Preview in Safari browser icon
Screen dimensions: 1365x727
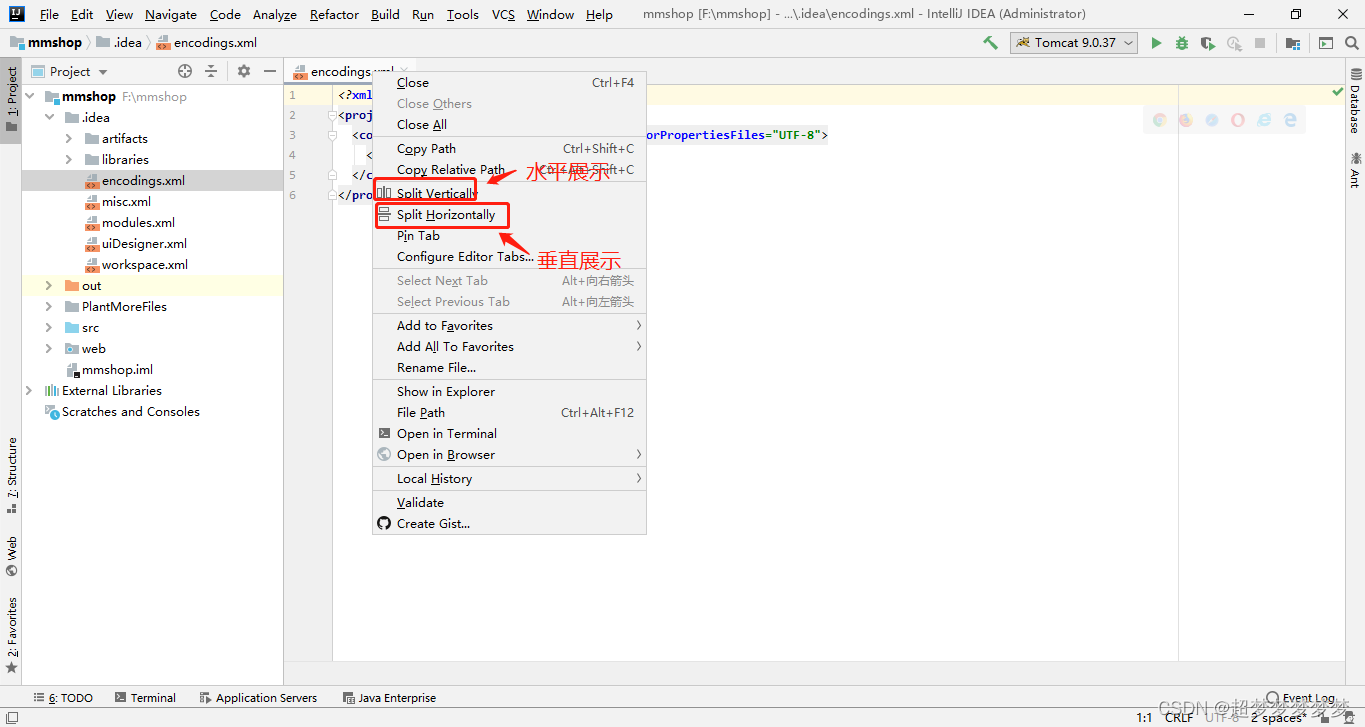coord(1212,120)
